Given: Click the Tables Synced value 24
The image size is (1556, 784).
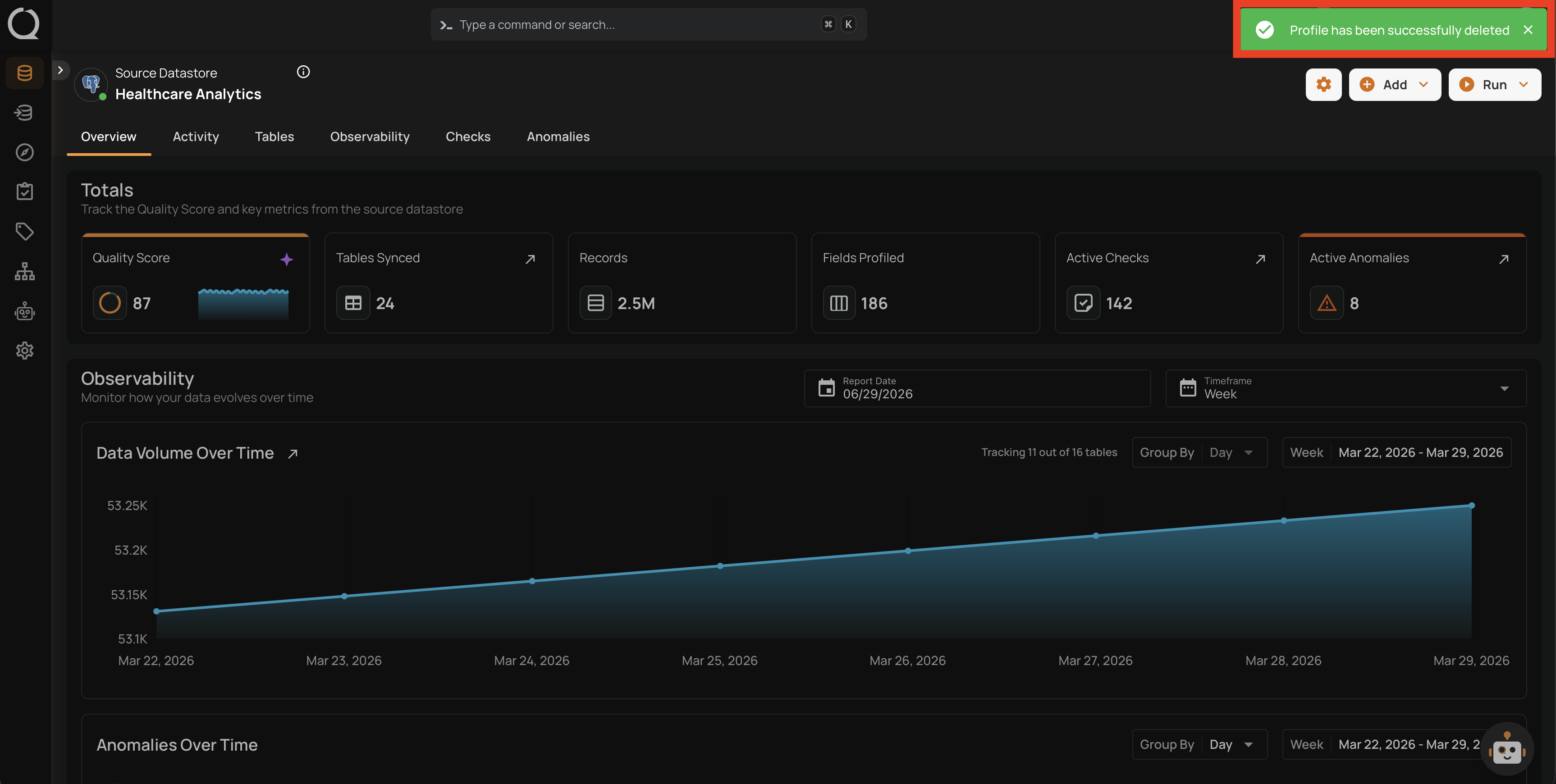Looking at the screenshot, I should [385, 303].
